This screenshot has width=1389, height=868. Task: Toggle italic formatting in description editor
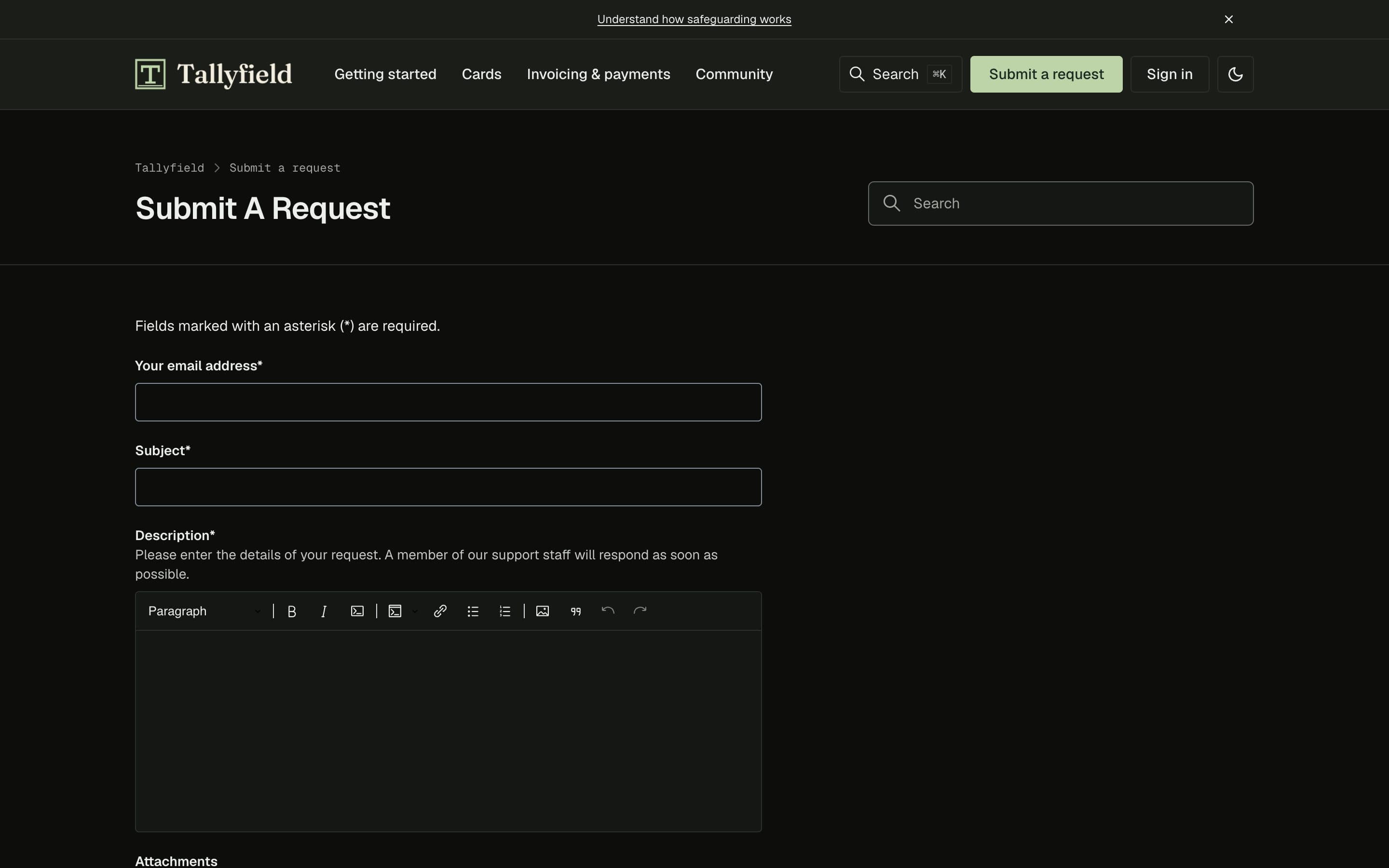[324, 611]
